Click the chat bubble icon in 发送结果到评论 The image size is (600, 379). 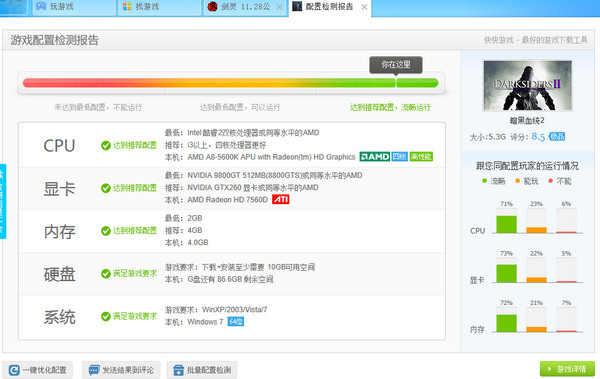coord(94,370)
